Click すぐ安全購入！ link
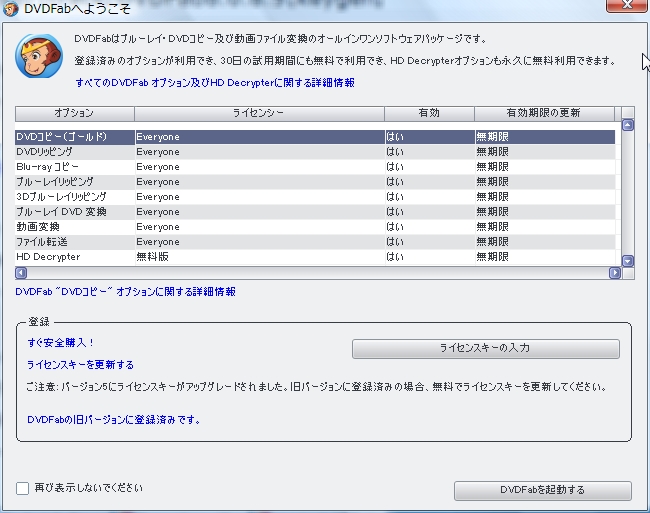Image resolution: width=650 pixels, height=513 pixels. tap(61, 343)
